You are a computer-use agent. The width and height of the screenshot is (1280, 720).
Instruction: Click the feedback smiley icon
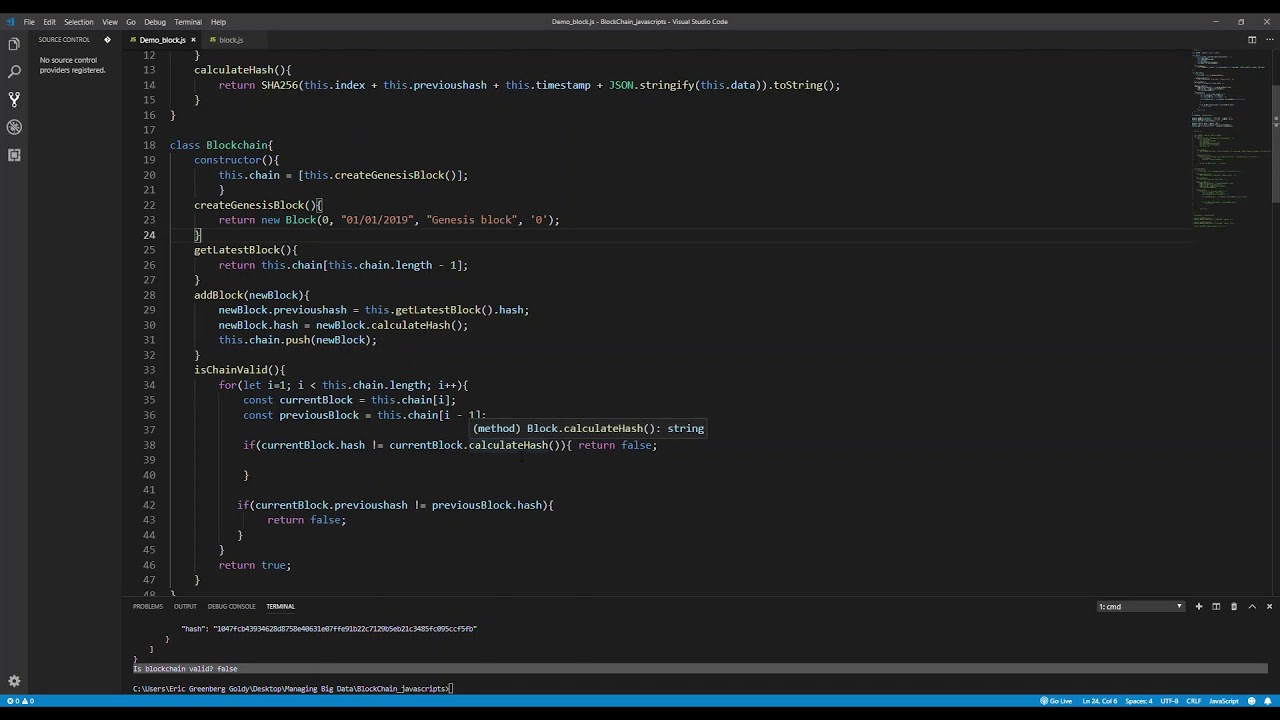click(1251, 701)
